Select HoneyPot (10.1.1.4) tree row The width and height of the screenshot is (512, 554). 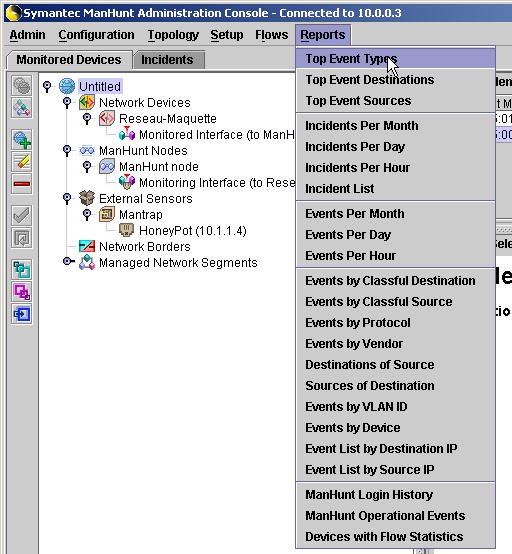tap(193, 231)
